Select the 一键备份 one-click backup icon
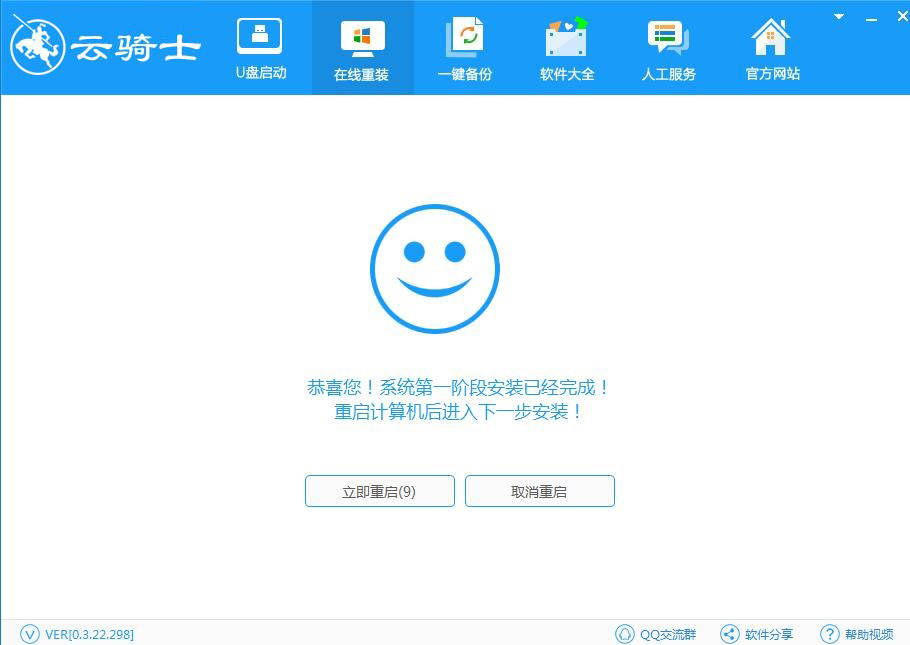This screenshot has width=910, height=645. [x=464, y=47]
